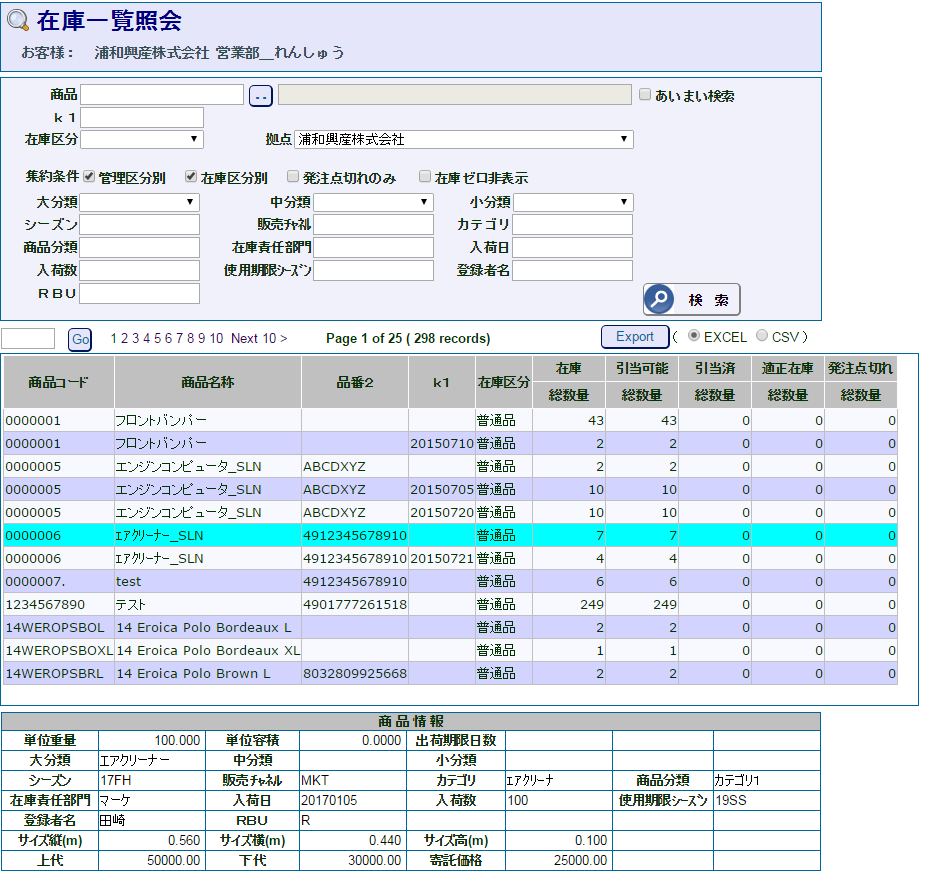Click the RBU input field
The height and width of the screenshot is (885, 927).
pos(140,294)
